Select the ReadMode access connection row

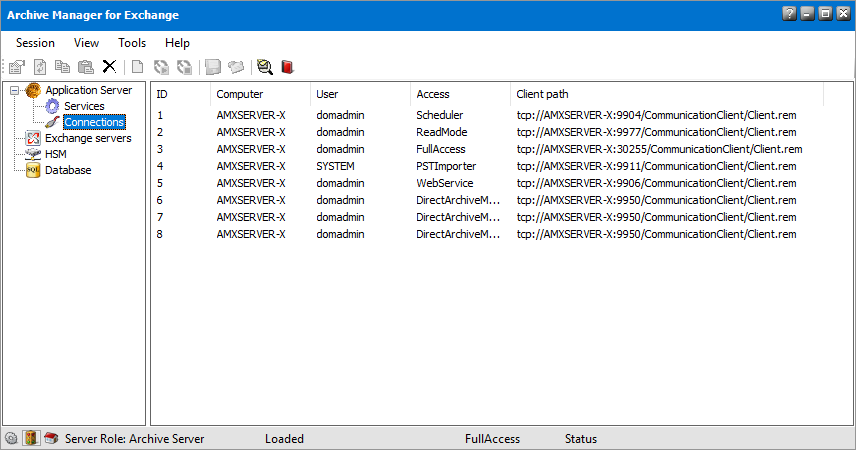487,132
